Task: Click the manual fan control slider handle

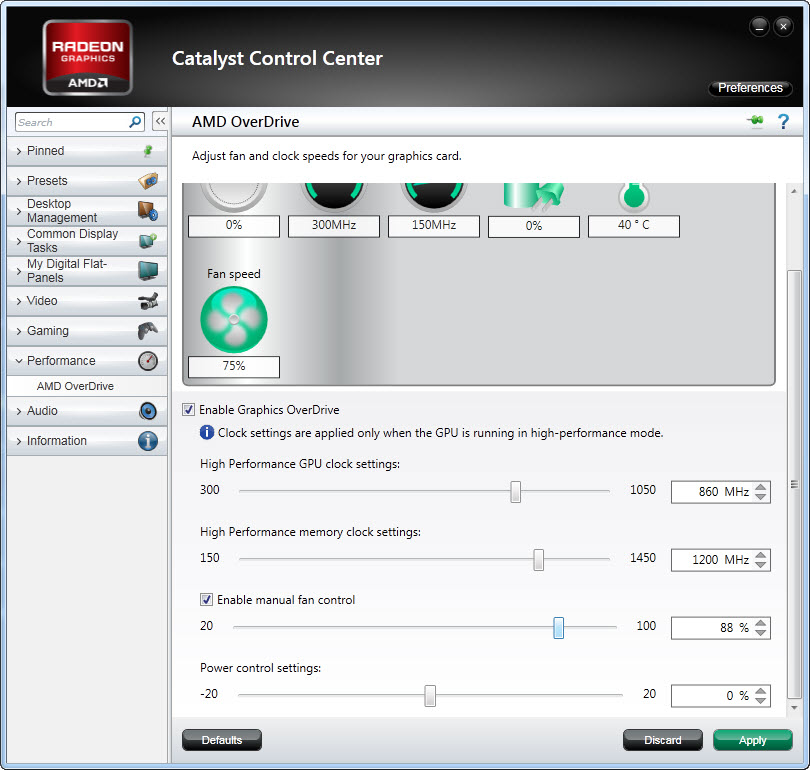Action: (x=558, y=628)
